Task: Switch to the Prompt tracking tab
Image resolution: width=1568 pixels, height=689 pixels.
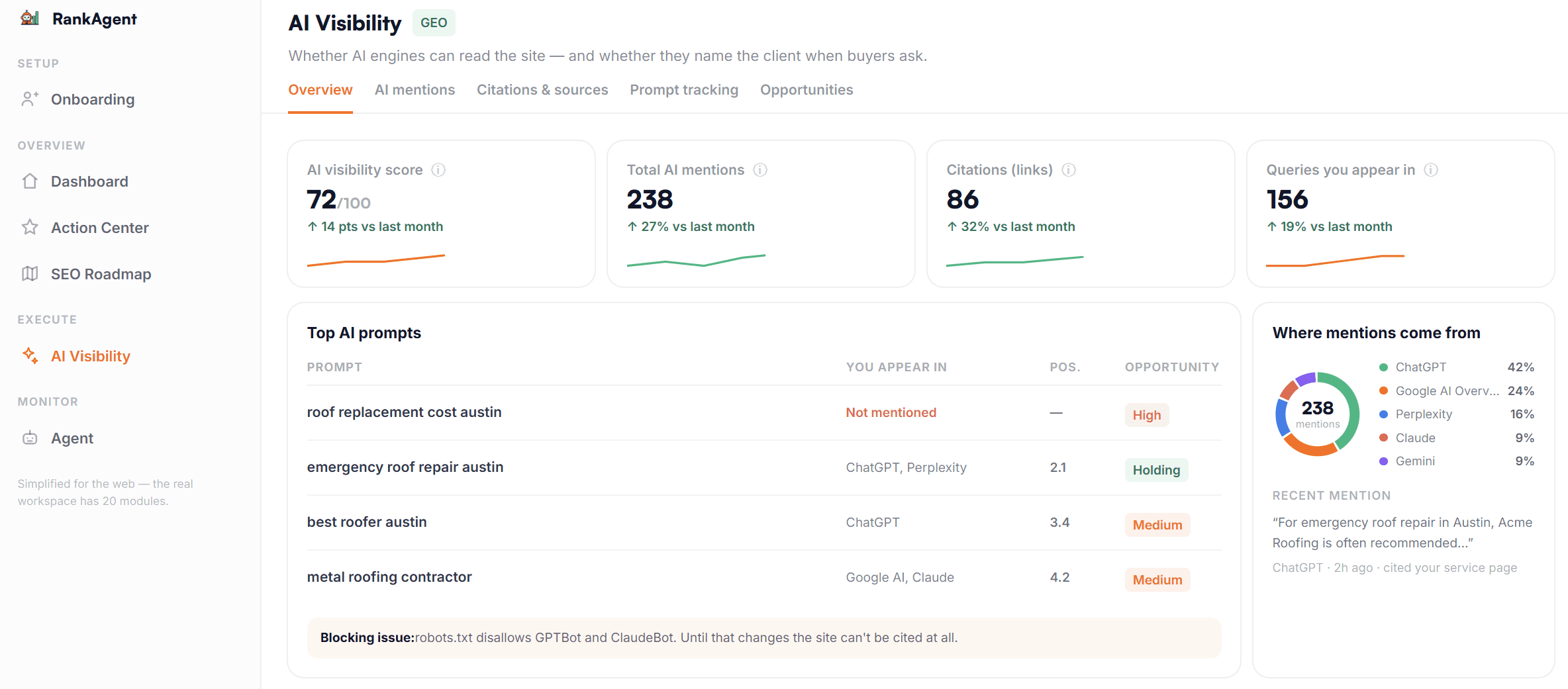Action: (684, 90)
